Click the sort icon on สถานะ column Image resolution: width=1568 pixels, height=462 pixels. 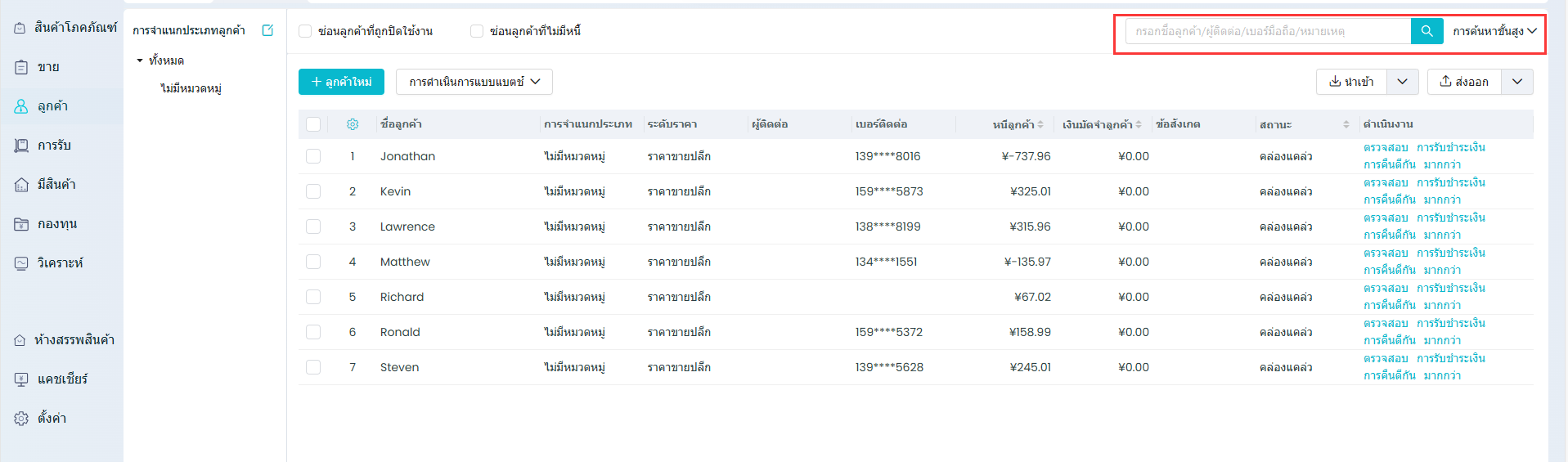pos(1346,124)
